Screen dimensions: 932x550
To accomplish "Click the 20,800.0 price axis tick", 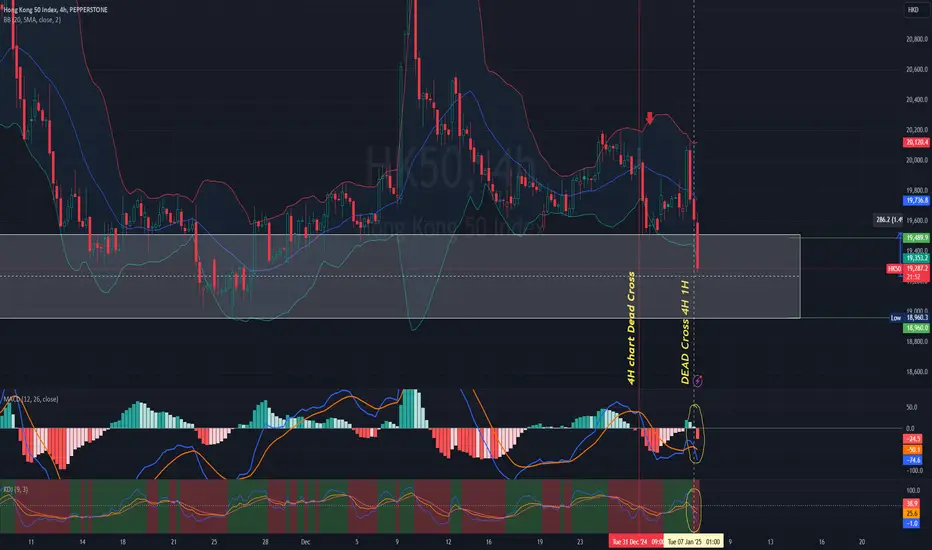I will [x=917, y=39].
